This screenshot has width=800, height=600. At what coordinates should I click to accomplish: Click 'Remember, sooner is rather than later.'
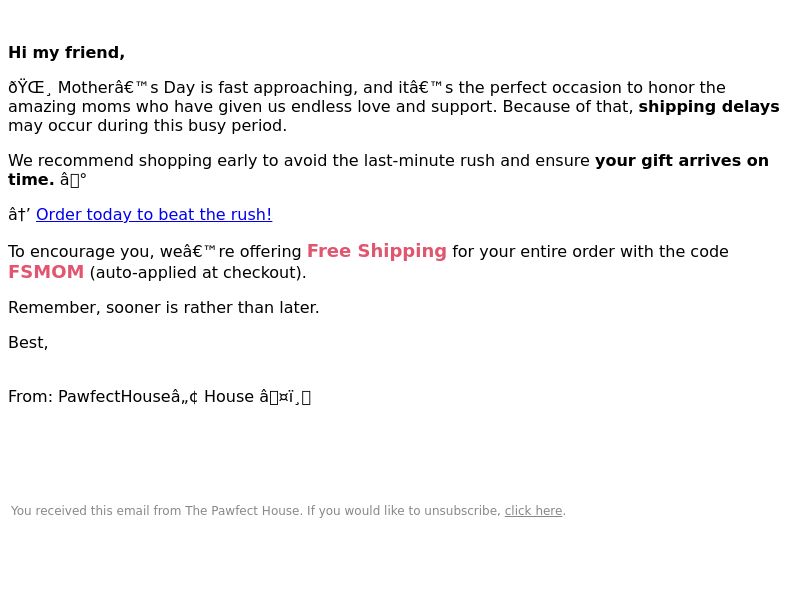coord(164,308)
